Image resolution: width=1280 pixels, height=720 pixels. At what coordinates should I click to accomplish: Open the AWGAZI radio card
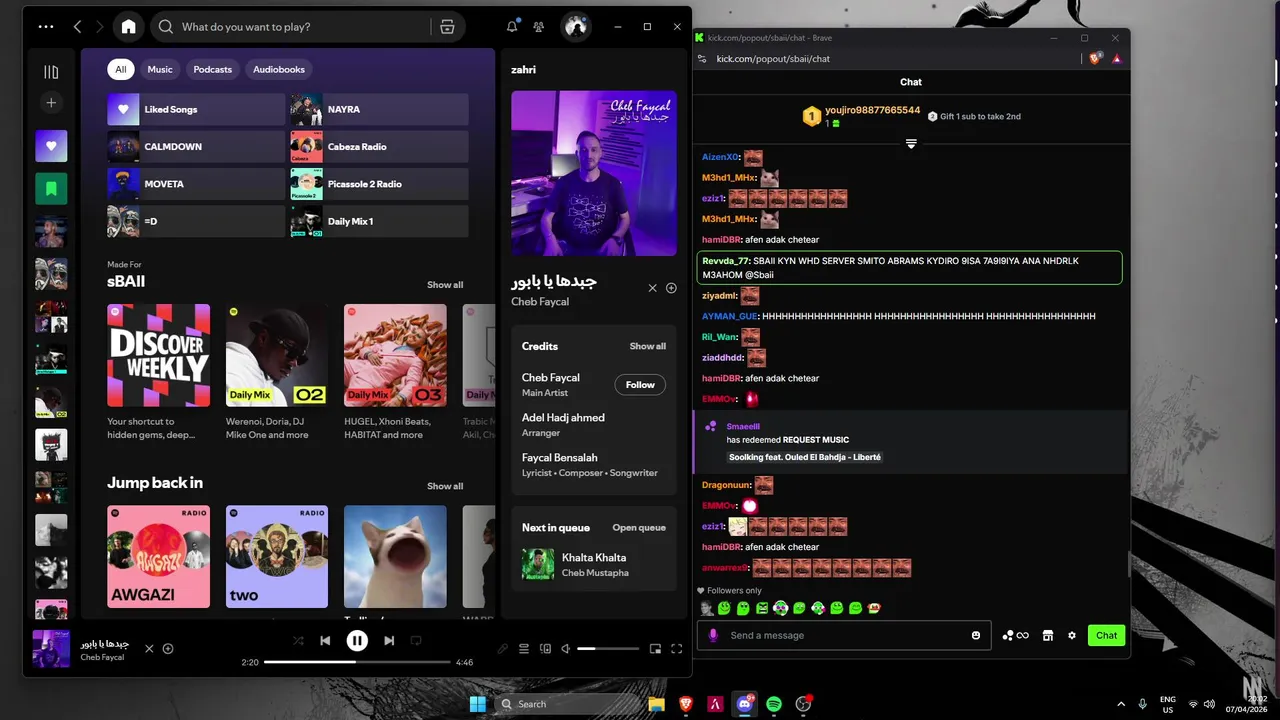tap(159, 556)
